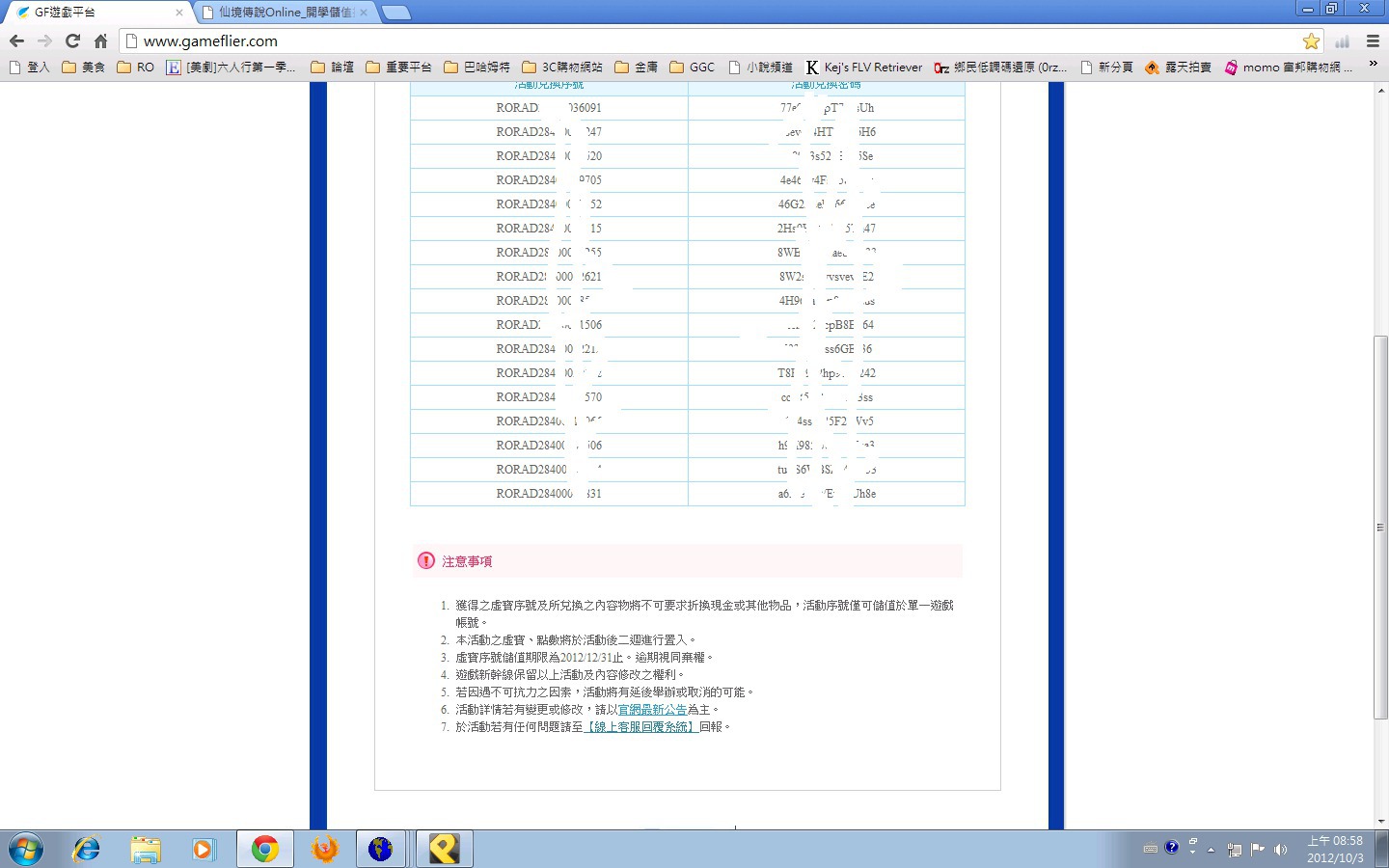This screenshot has height=868, width=1389.
Task: Open the 小說頻道 bookmark
Action: [x=760, y=68]
